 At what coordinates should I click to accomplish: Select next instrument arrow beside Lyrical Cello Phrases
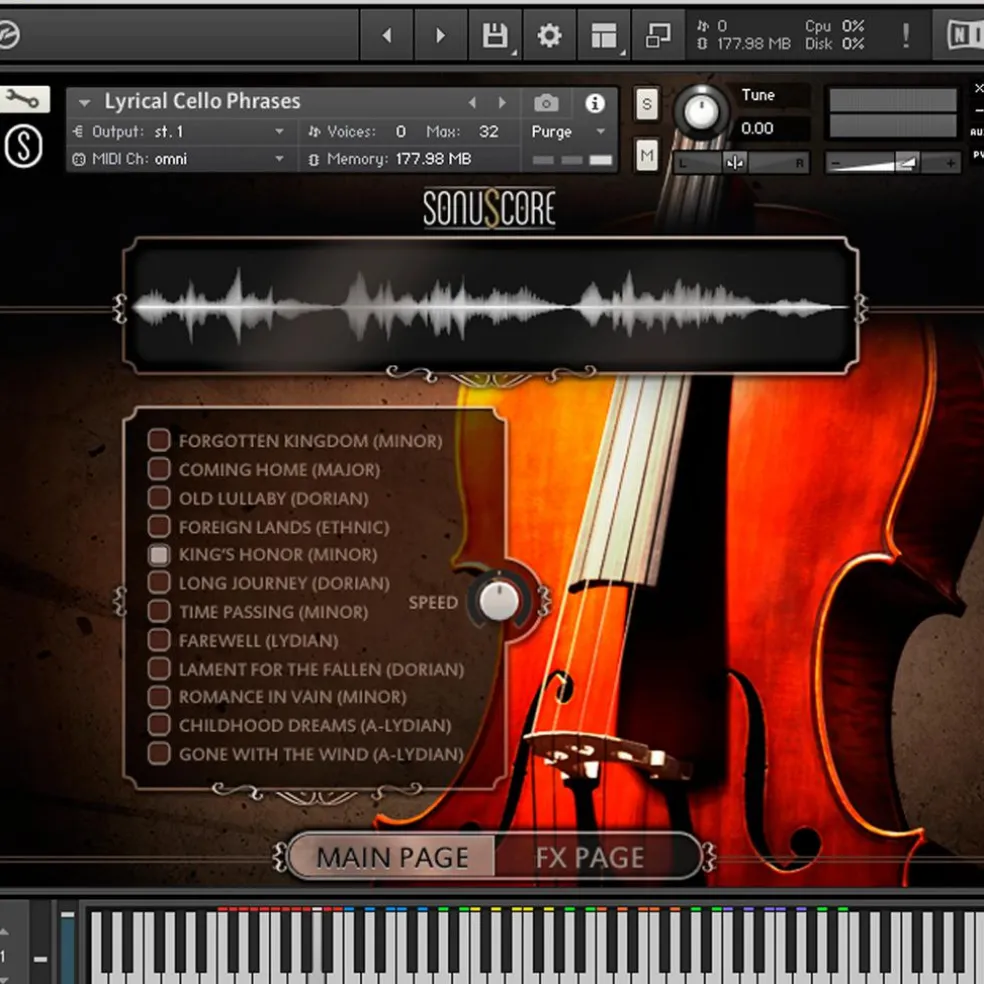click(x=501, y=102)
